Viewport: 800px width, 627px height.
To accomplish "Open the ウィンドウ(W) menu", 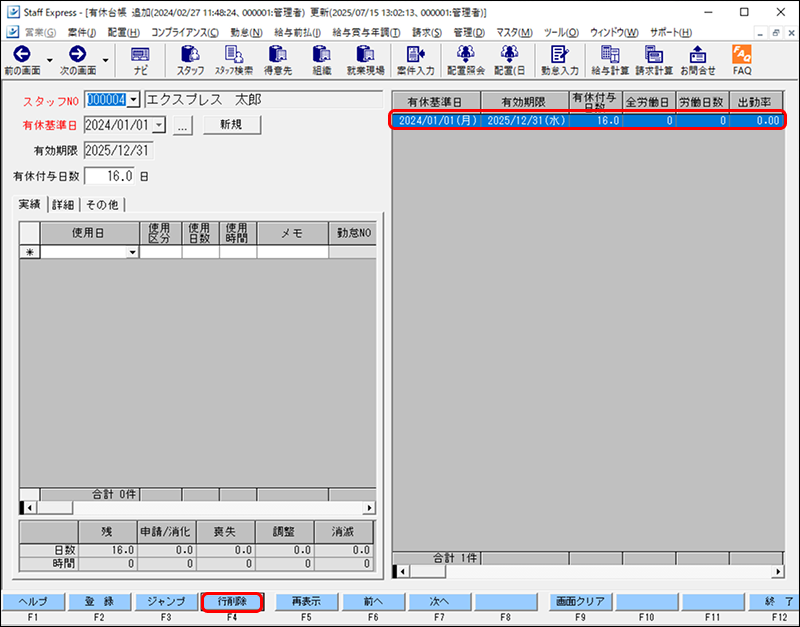I will 614,32.
